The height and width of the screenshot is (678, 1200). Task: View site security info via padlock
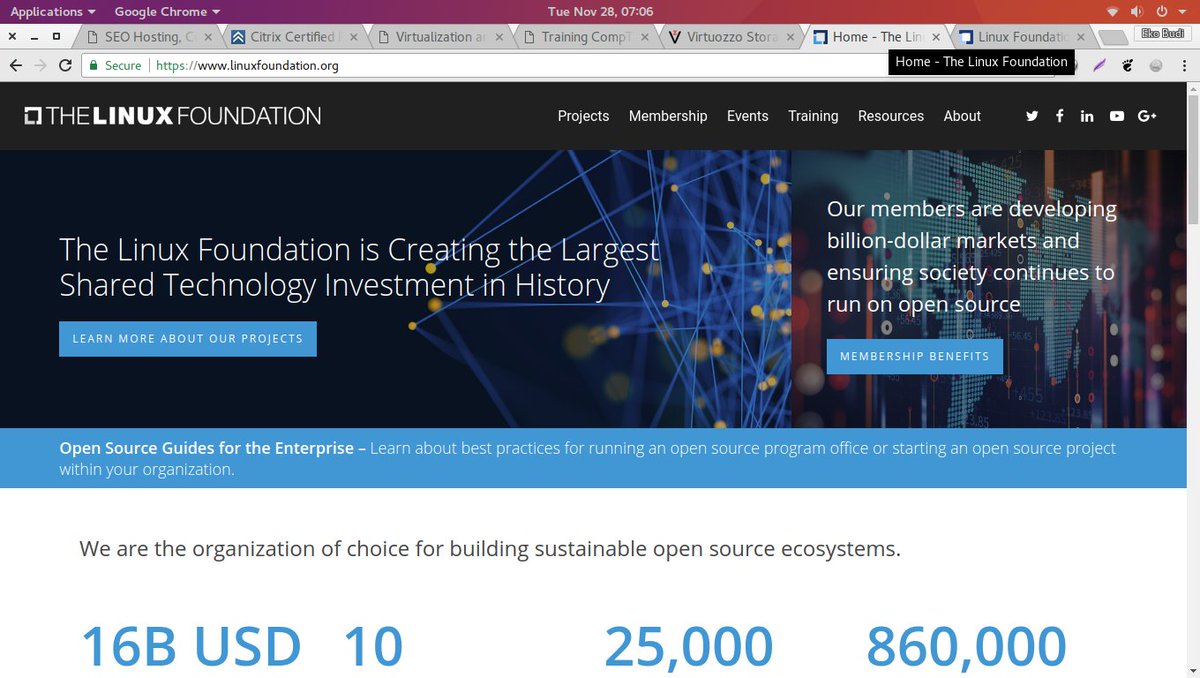click(x=94, y=65)
